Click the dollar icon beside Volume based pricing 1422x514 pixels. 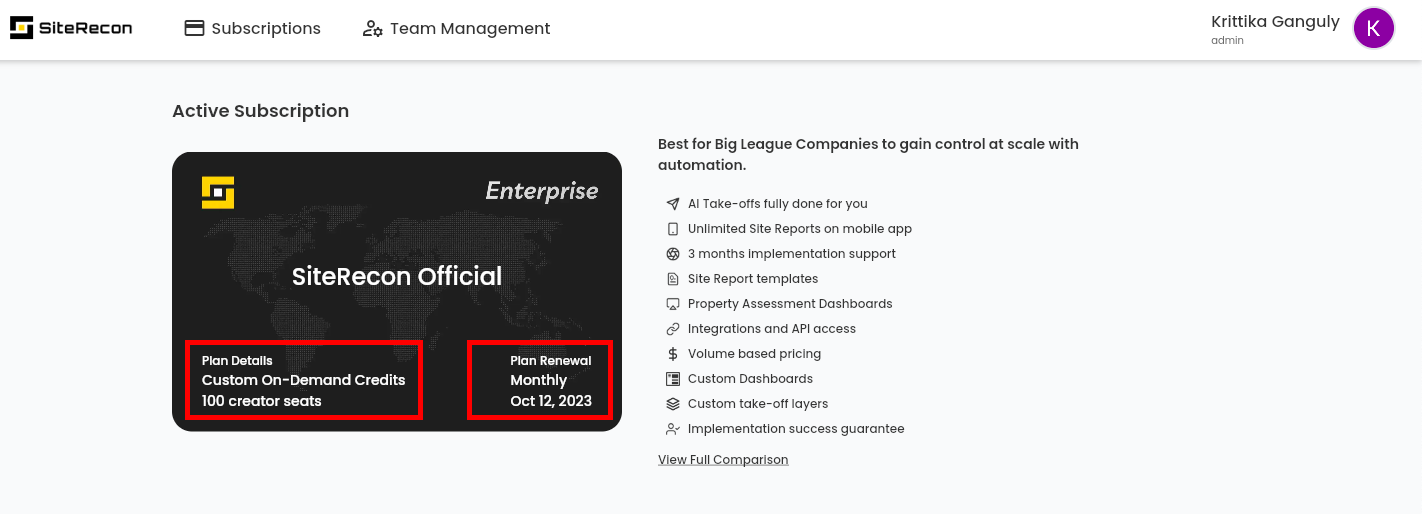[x=673, y=354]
